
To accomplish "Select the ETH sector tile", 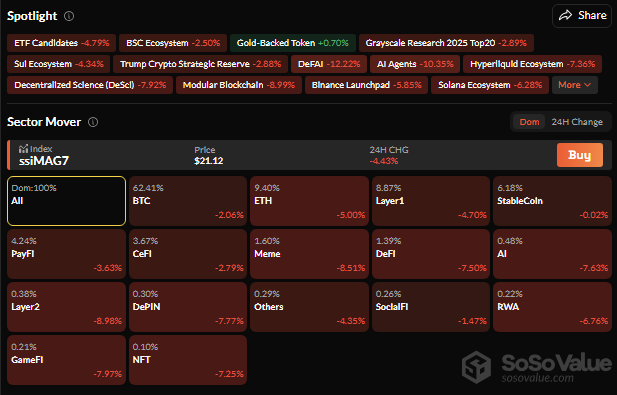I will pos(309,201).
